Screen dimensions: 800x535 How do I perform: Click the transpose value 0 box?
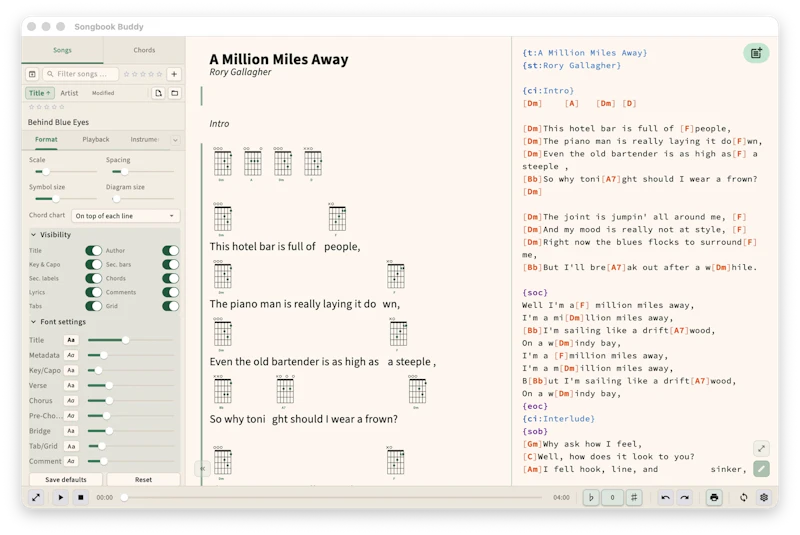pos(612,497)
